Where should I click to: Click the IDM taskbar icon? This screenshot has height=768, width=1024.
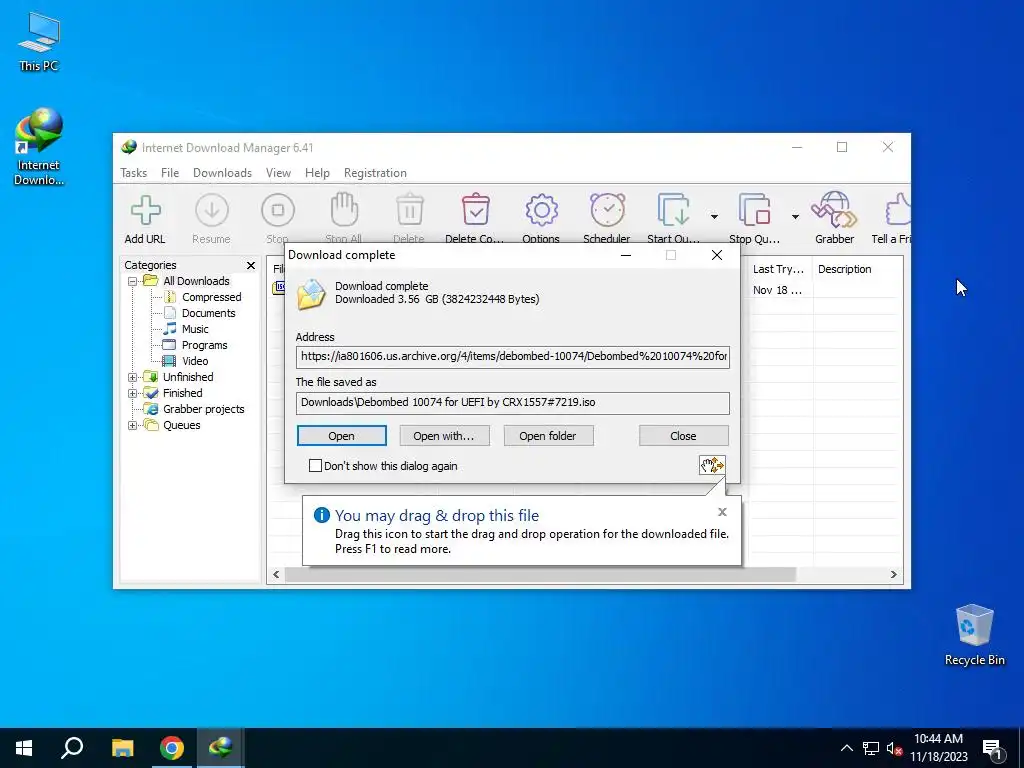pos(221,748)
